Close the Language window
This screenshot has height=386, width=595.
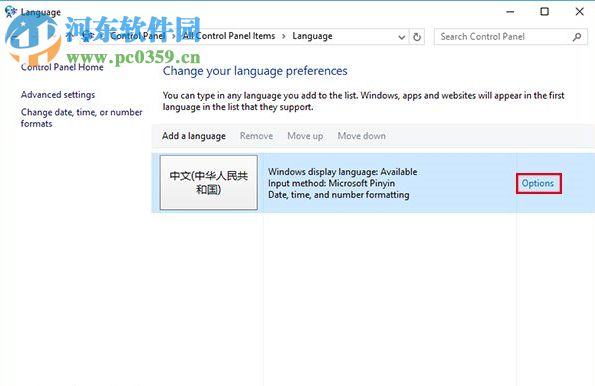click(x=579, y=12)
